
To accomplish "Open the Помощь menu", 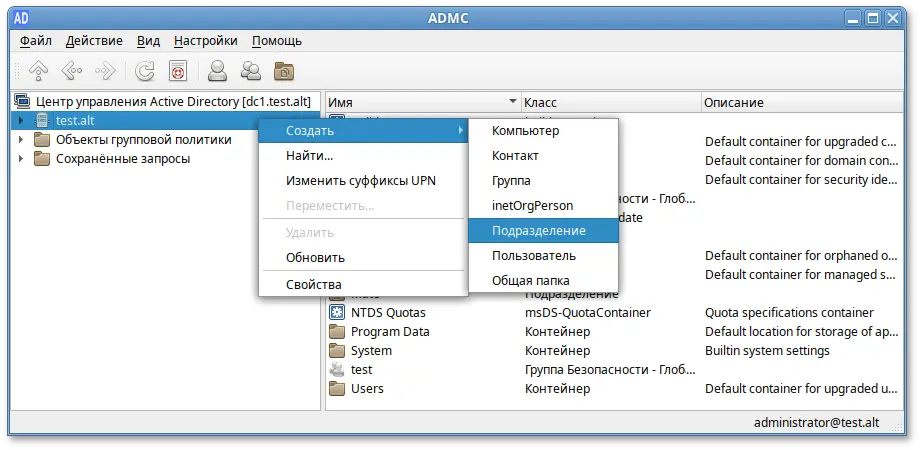I will click(277, 41).
